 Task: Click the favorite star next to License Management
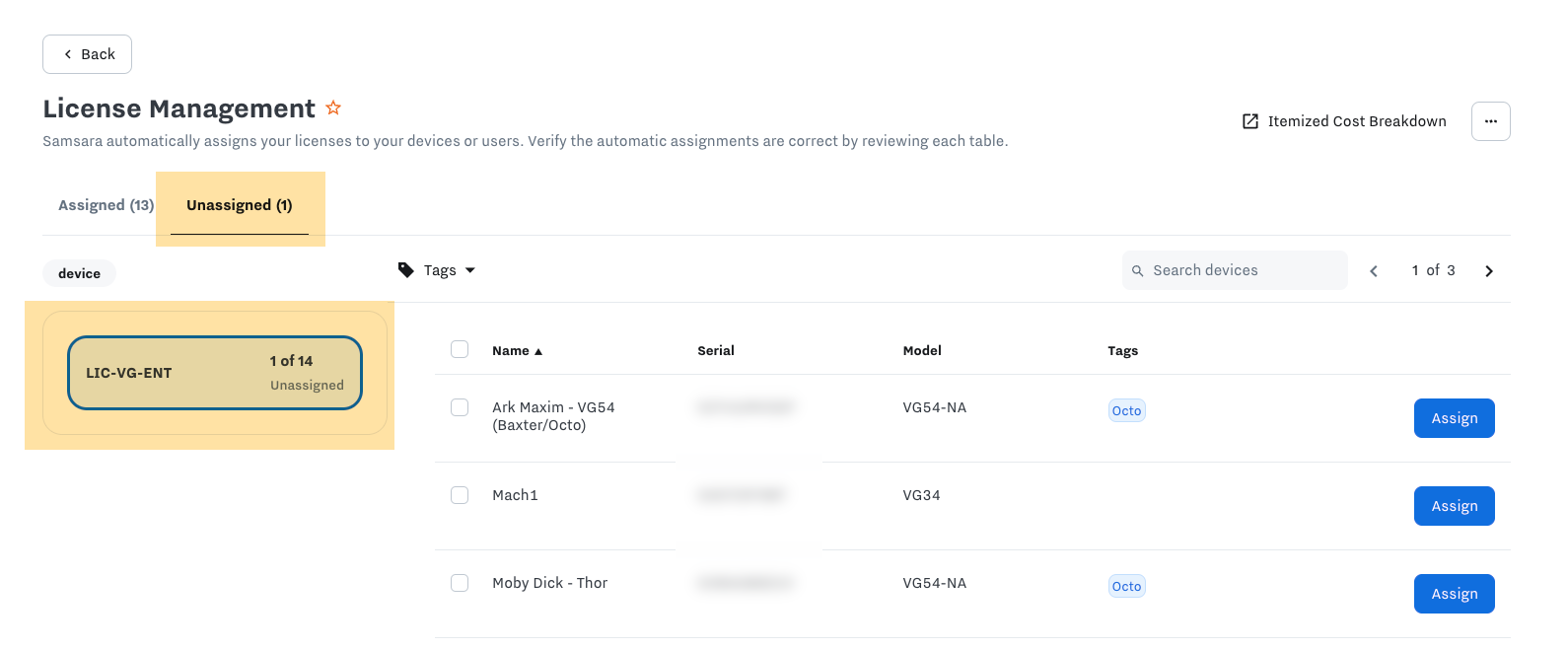click(333, 108)
